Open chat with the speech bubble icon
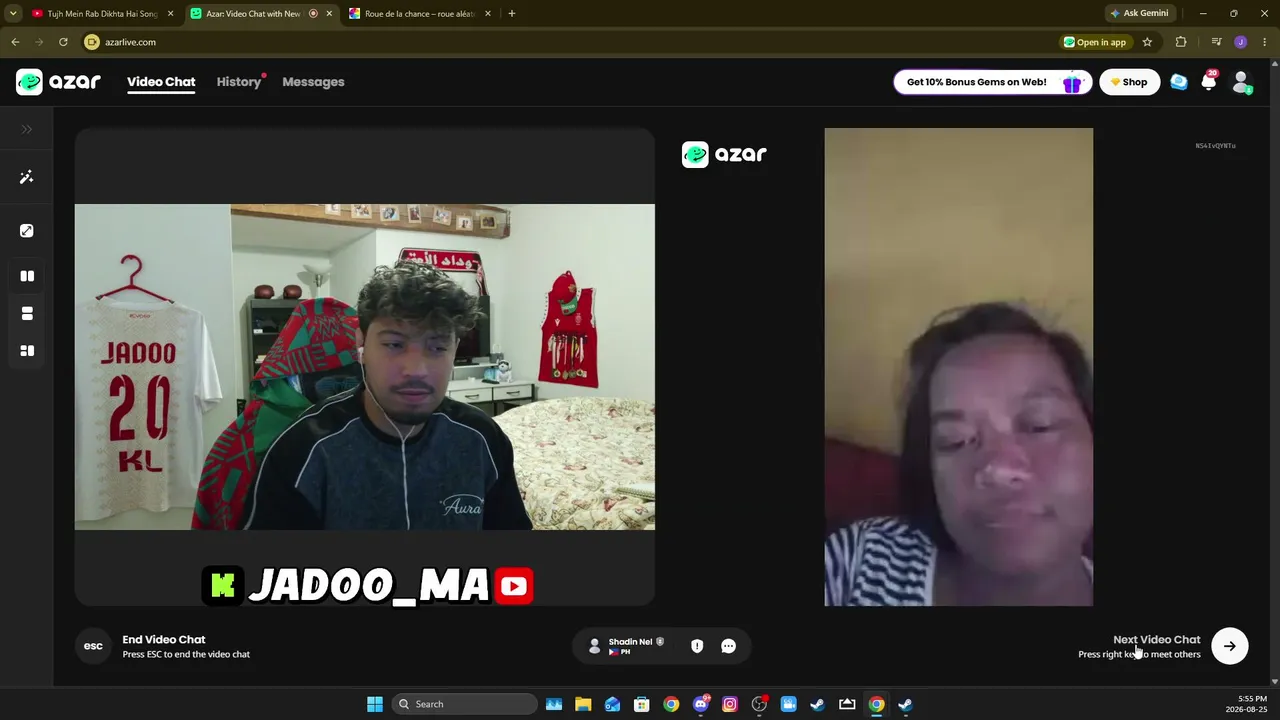1280x720 pixels. (728, 646)
